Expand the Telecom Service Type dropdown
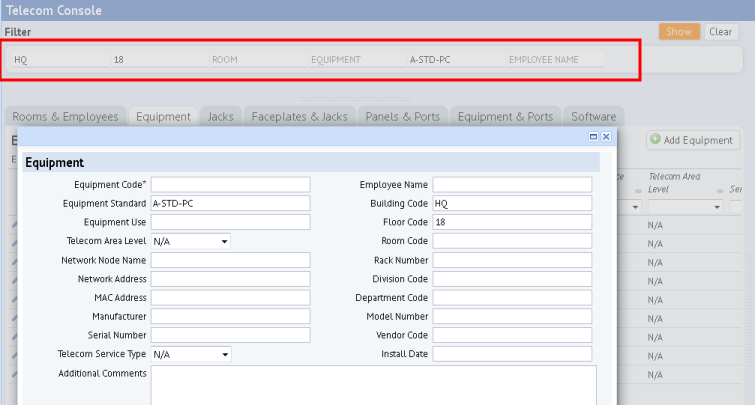This screenshot has width=755, height=406. point(191,354)
